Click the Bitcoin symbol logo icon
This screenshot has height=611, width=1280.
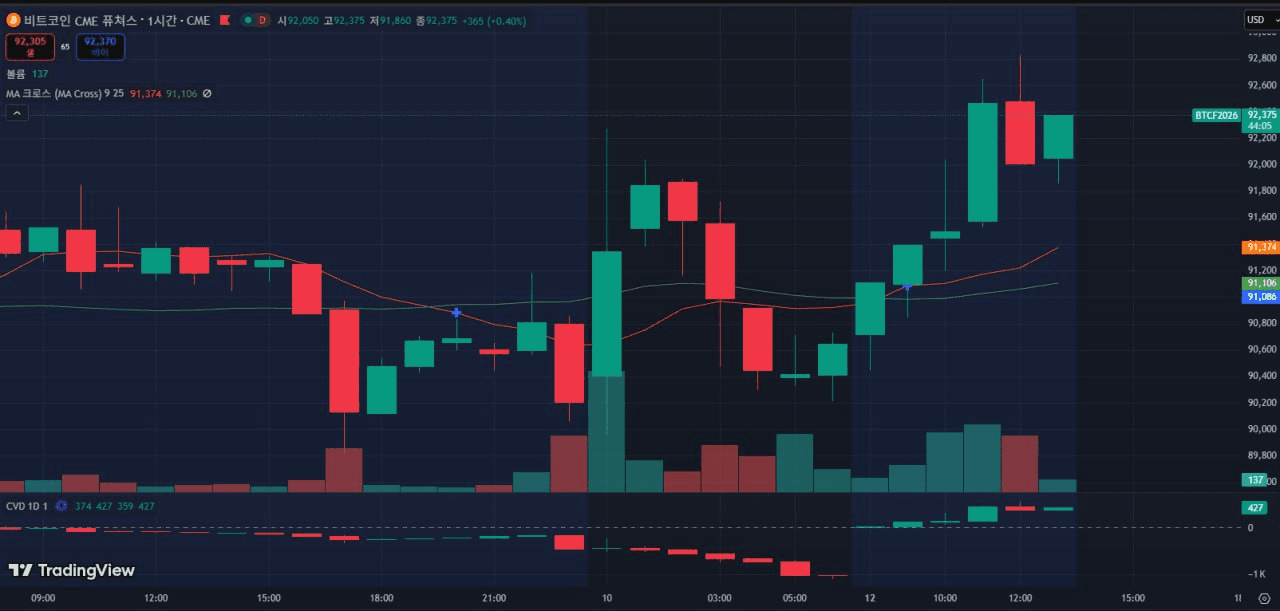point(13,20)
